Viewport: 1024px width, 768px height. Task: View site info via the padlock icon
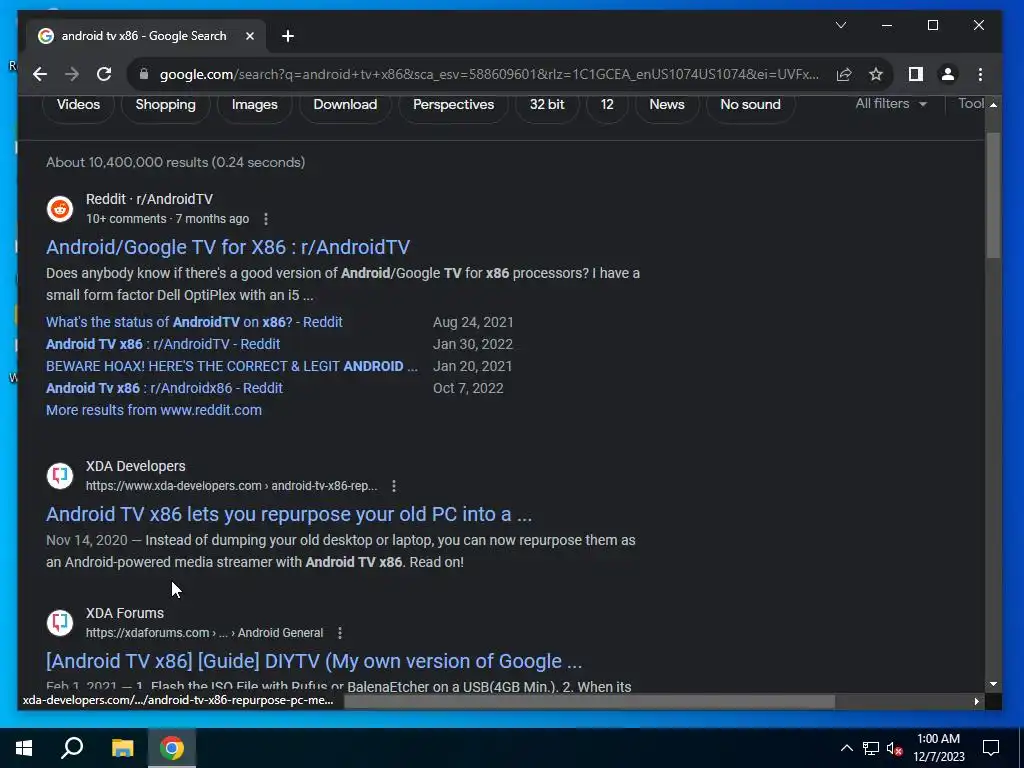click(x=144, y=74)
